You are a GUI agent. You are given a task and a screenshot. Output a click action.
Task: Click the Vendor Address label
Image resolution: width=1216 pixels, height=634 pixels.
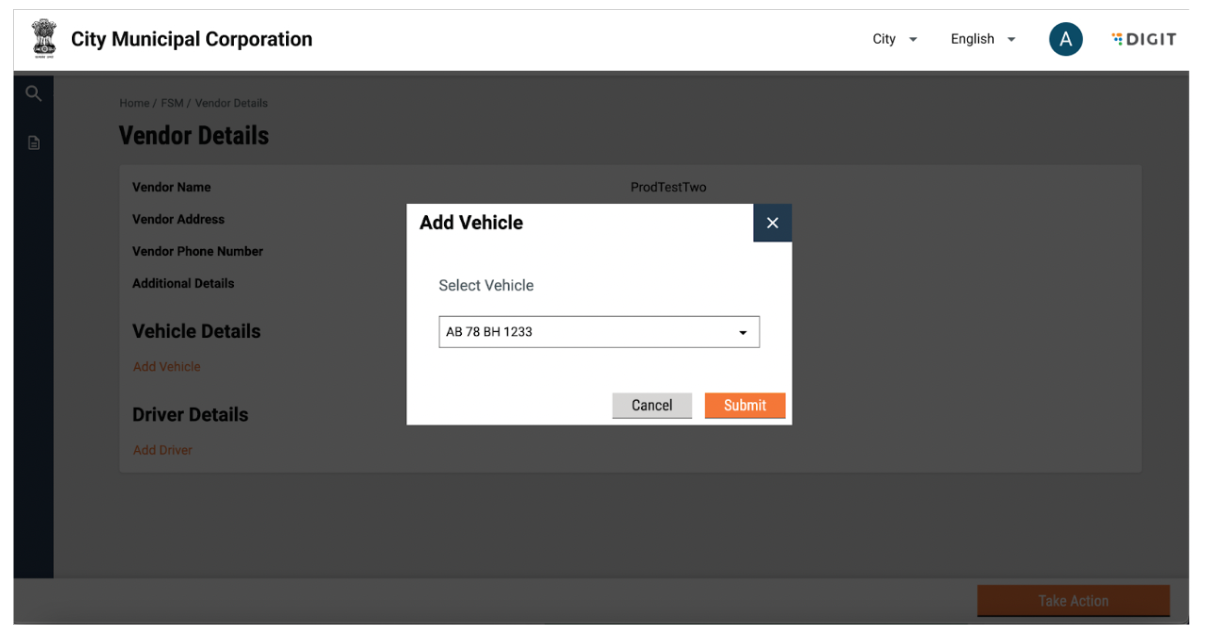tap(178, 219)
